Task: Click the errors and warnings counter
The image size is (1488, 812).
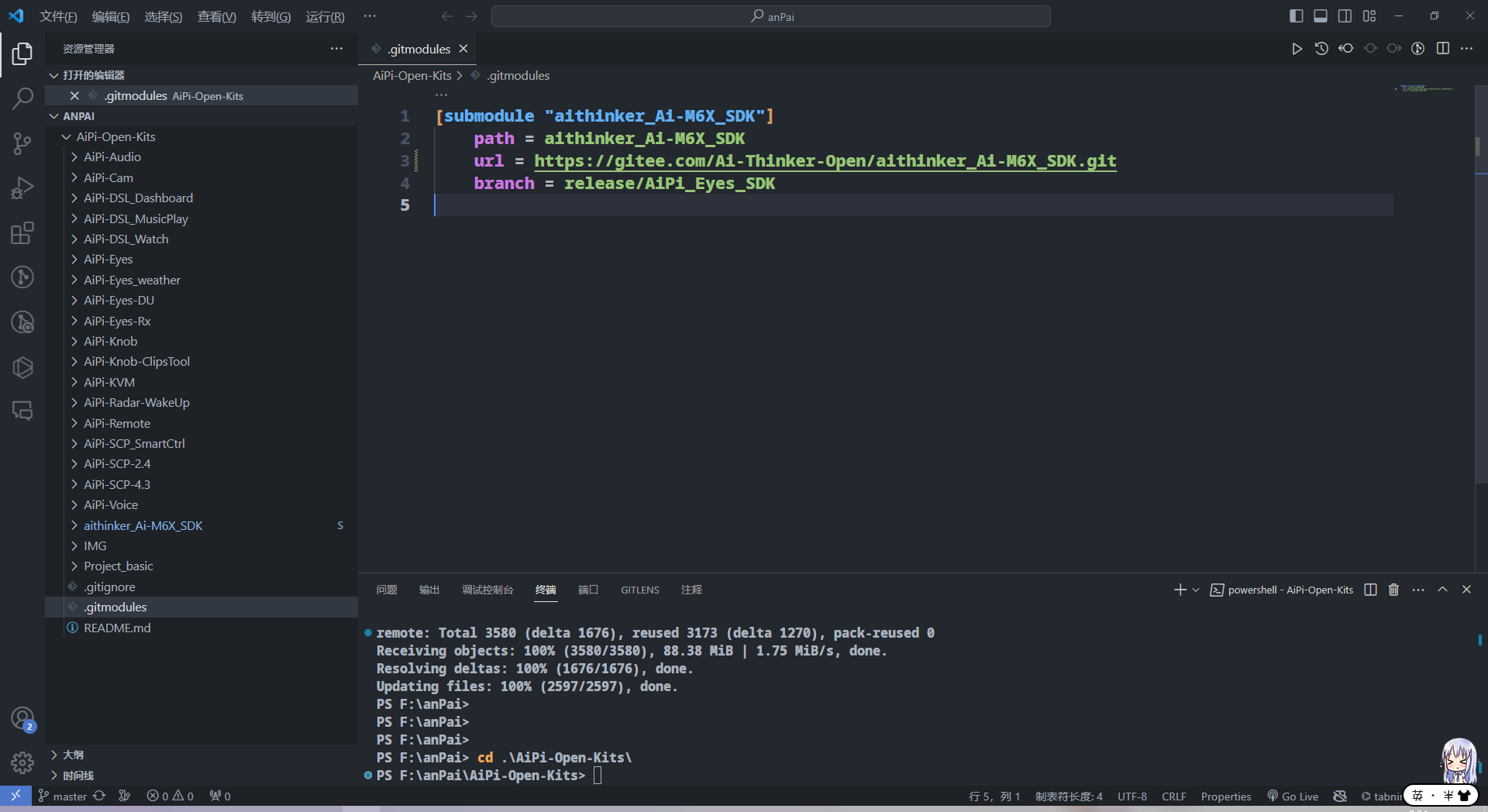Action: coord(170,796)
